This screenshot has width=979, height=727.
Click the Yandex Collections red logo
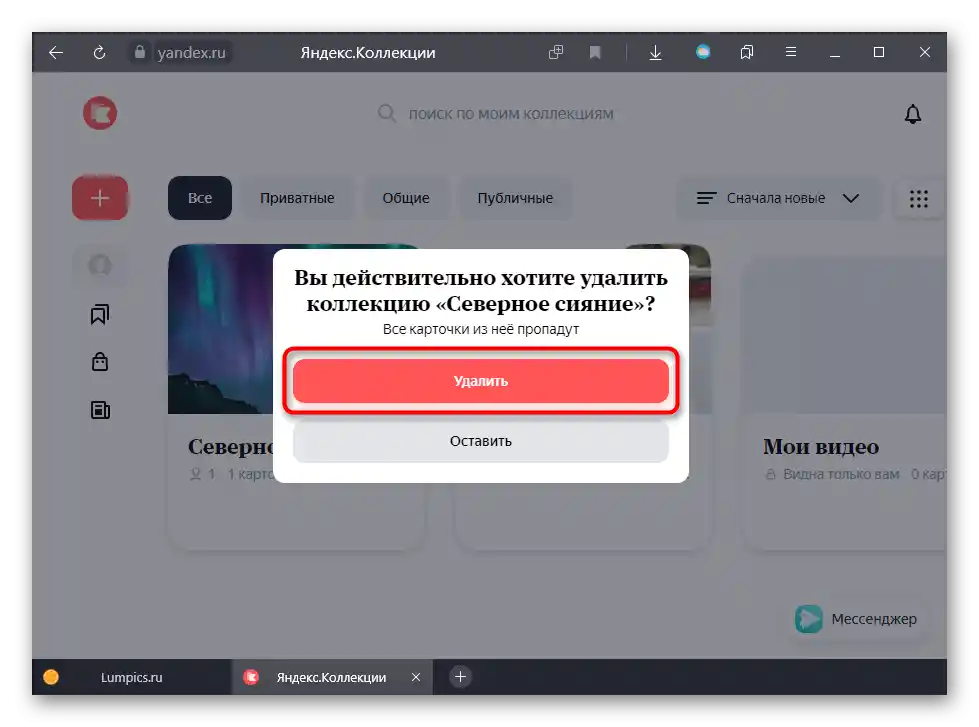(100, 113)
